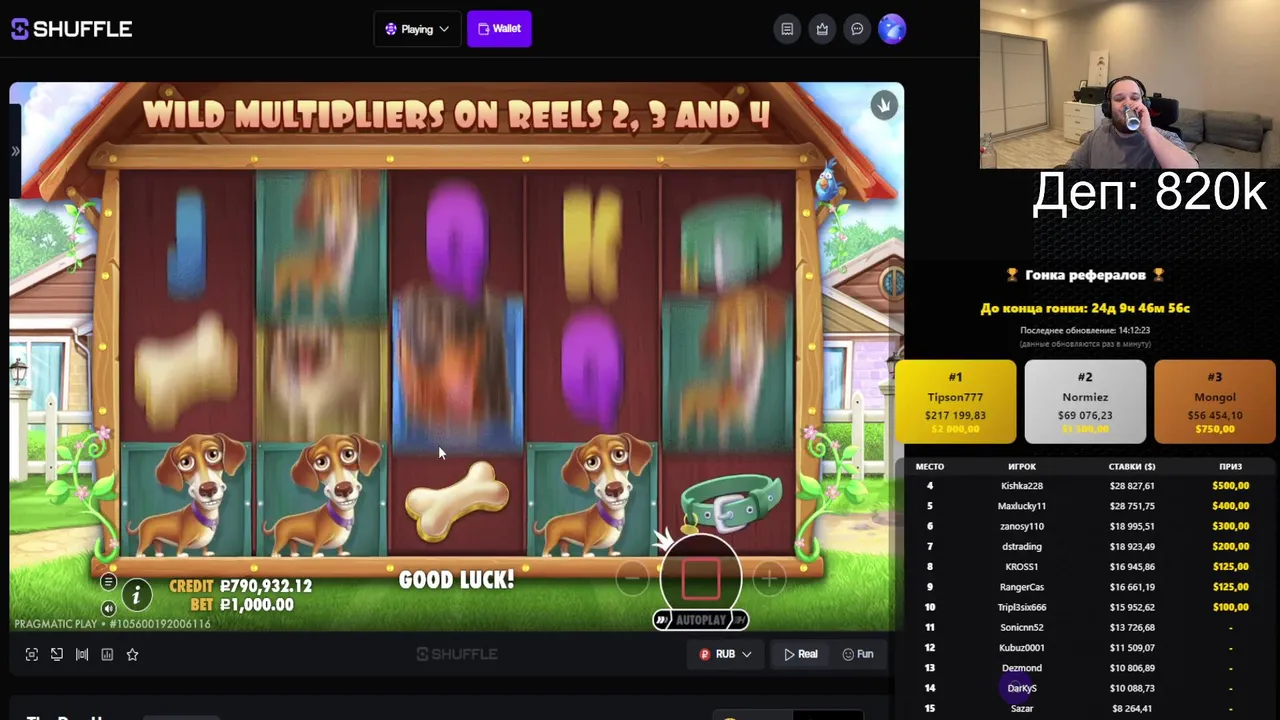Viewport: 1280px width, 720px height.
Task: Click the ПРИЗ column header
Action: pos(1230,466)
